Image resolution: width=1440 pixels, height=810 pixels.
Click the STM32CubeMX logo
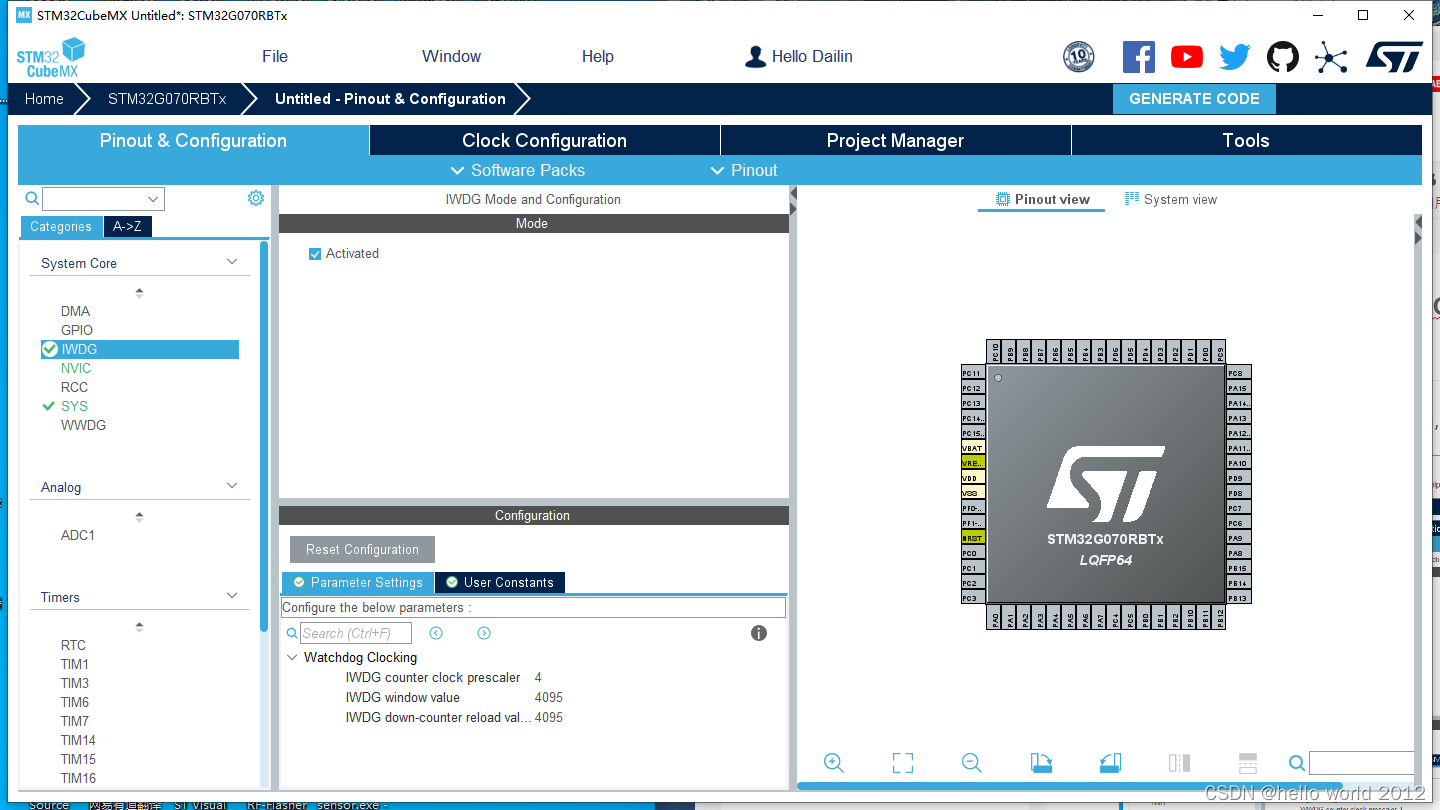pos(50,57)
